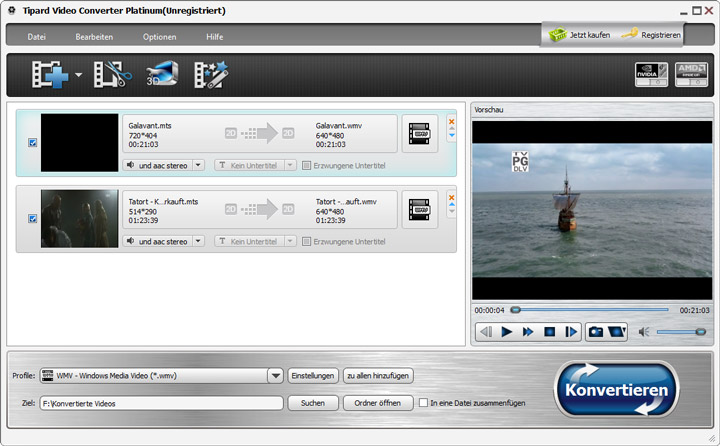
Task: Play the preview video
Action: click(506, 331)
